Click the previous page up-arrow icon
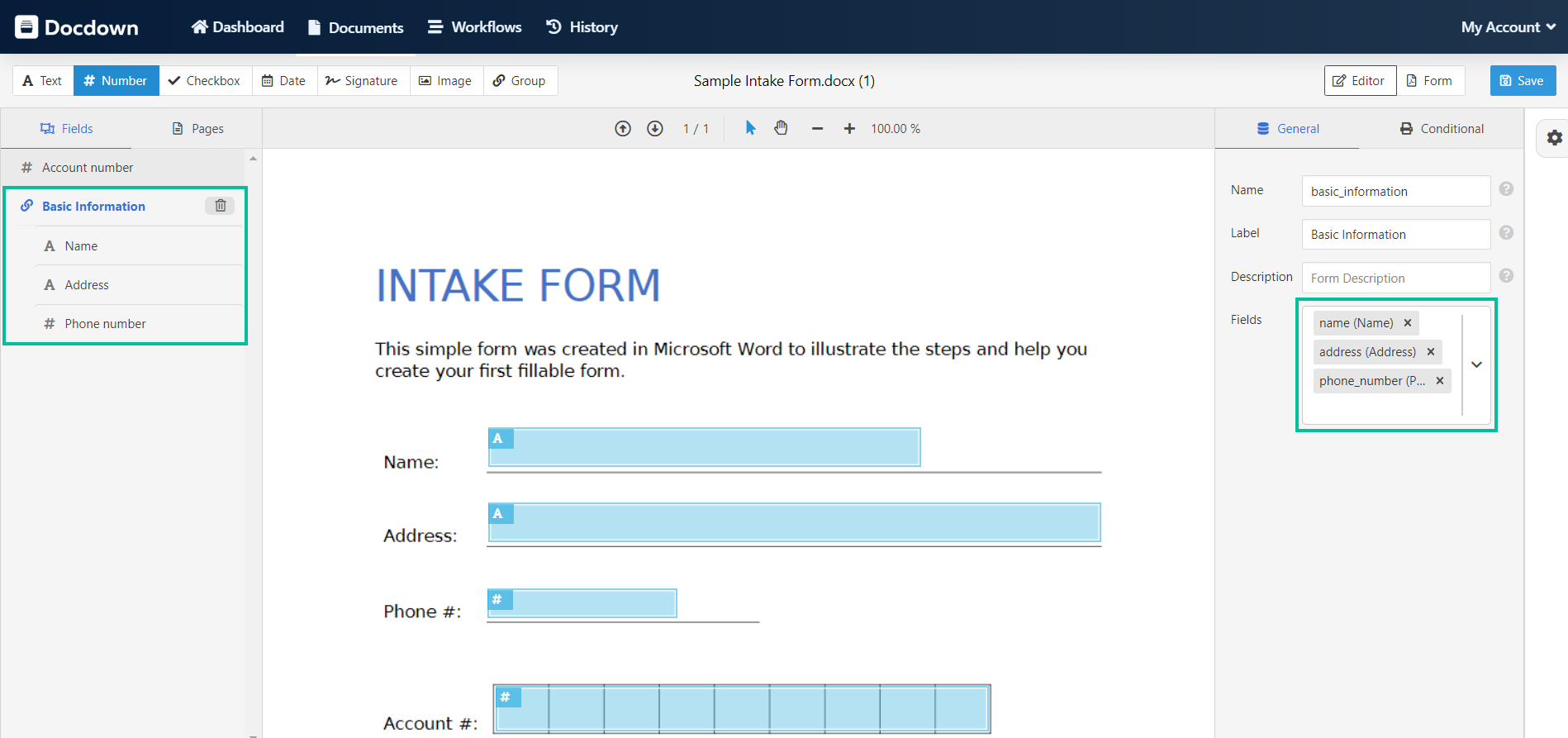1568x738 pixels. (x=623, y=129)
